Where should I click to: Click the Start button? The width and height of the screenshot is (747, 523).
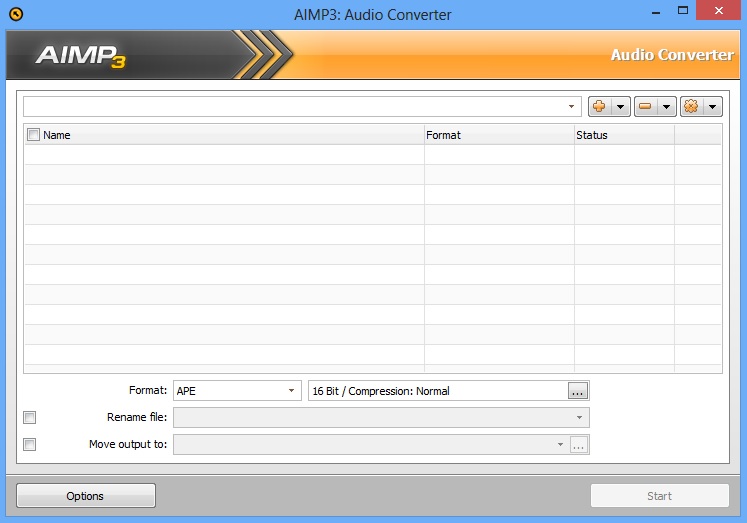pyautogui.click(x=660, y=496)
